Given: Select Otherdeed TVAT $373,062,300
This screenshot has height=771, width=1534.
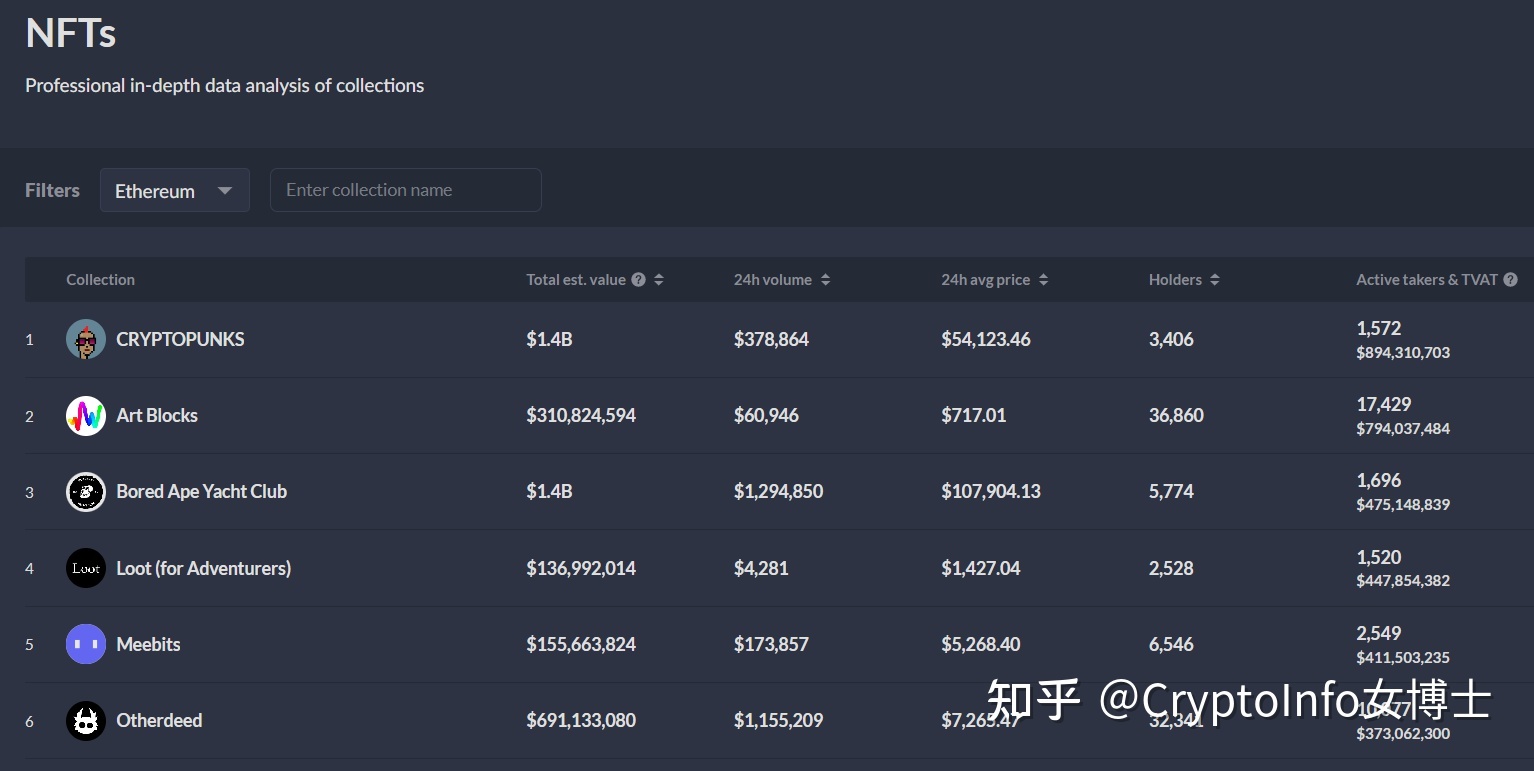Looking at the screenshot, I should click(1403, 734).
